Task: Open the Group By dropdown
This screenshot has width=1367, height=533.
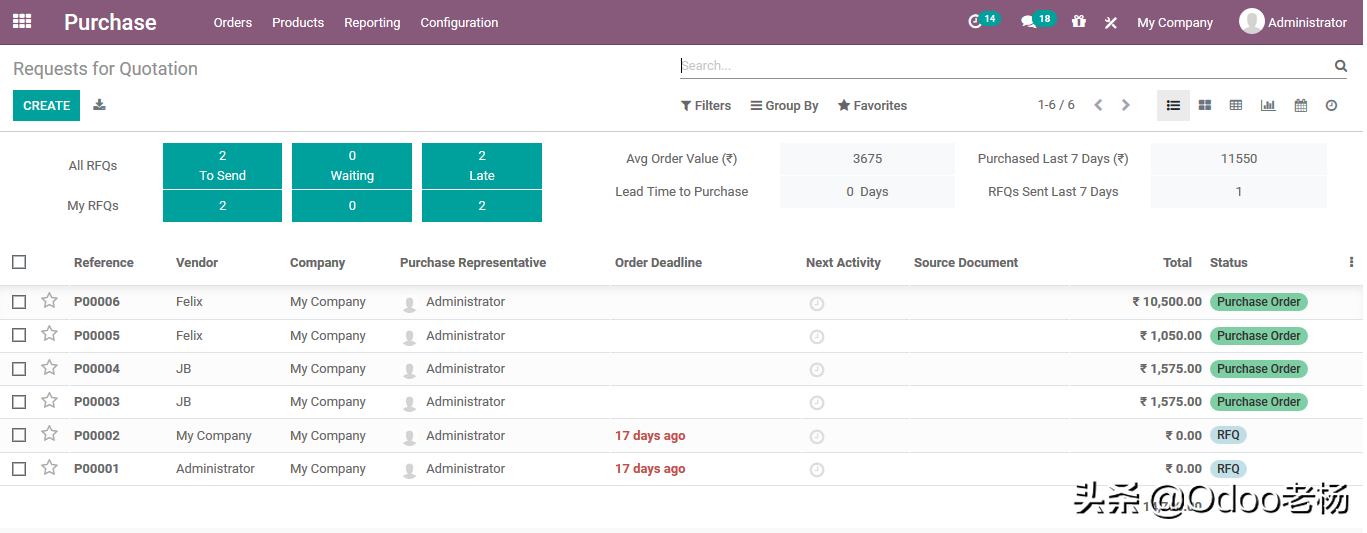Action: pos(785,105)
